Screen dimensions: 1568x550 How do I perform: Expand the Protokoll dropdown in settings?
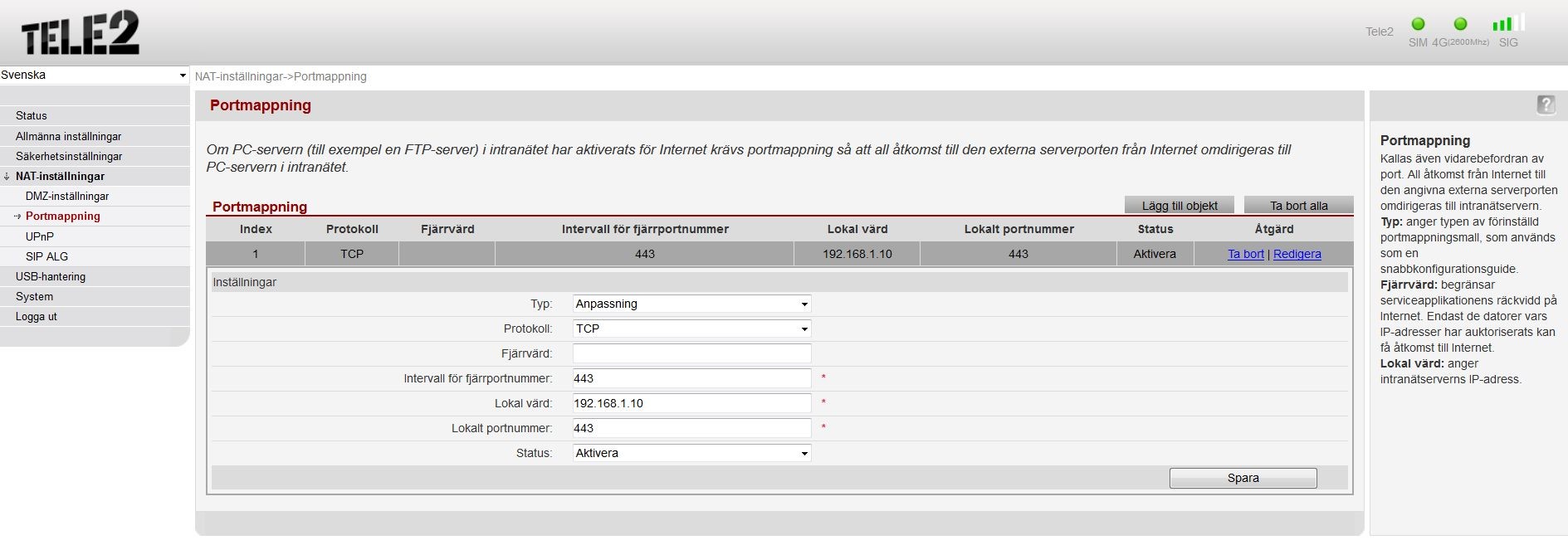tap(691, 329)
